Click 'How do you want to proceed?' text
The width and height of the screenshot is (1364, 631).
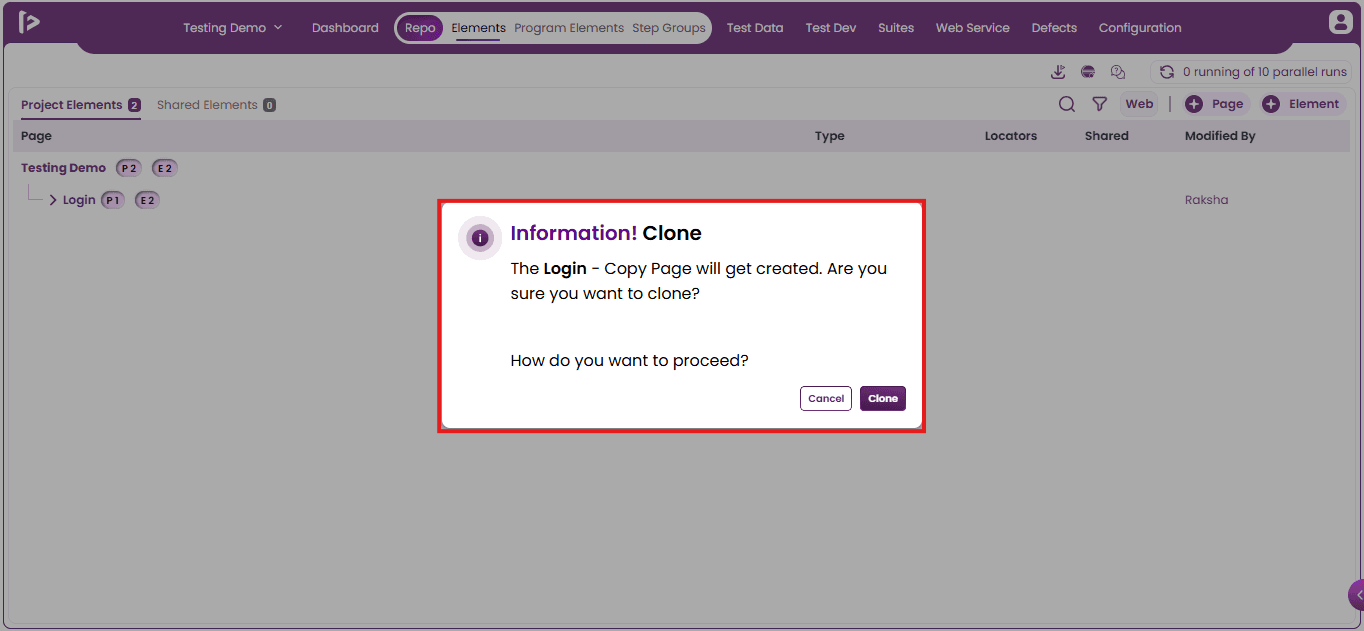pyautogui.click(x=630, y=360)
